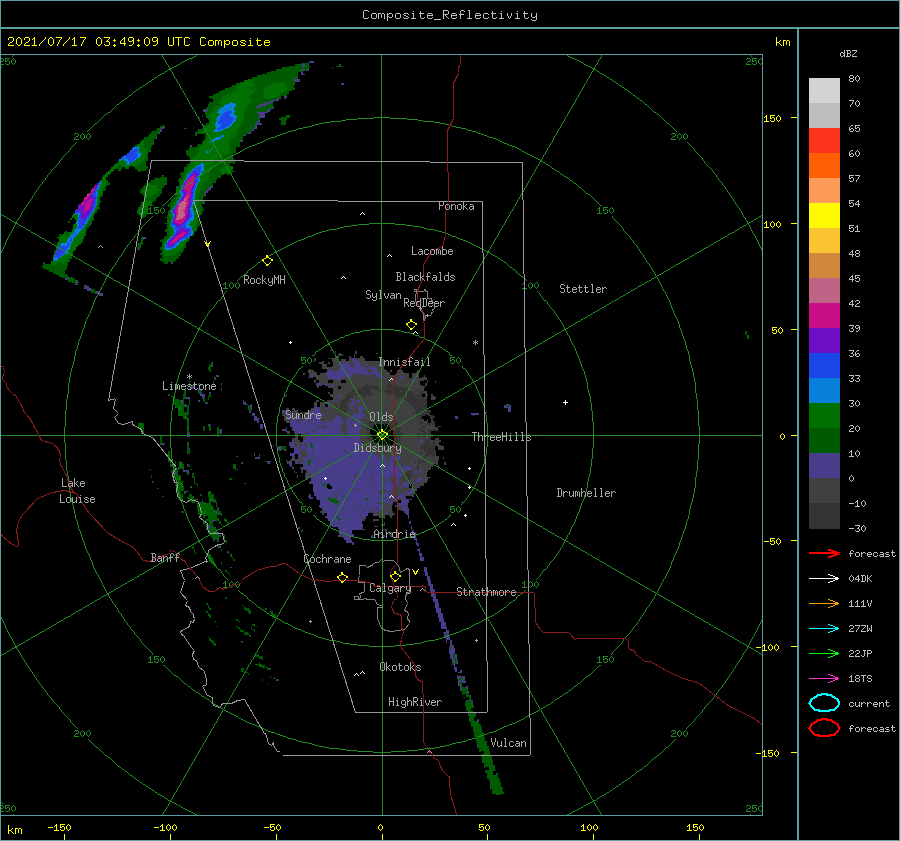Click the red forecast ellipse icon

(824, 728)
